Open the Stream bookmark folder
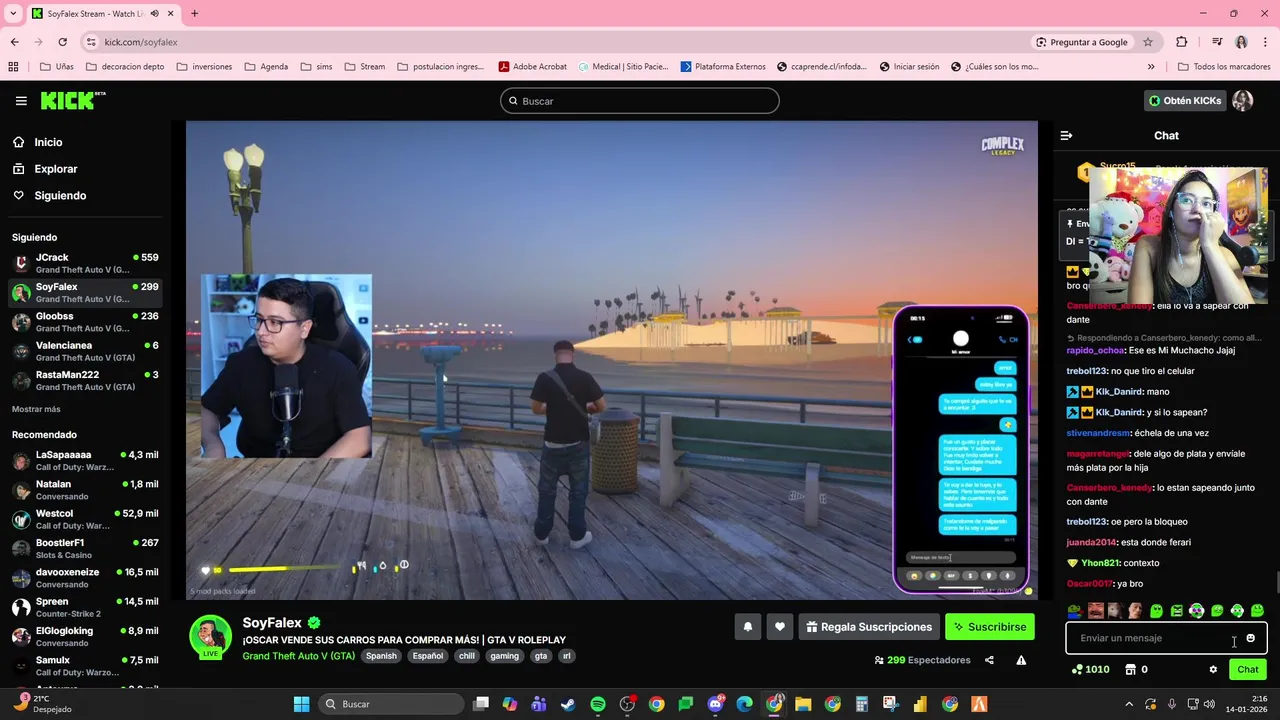Viewport: 1280px width, 720px height. coord(365,67)
